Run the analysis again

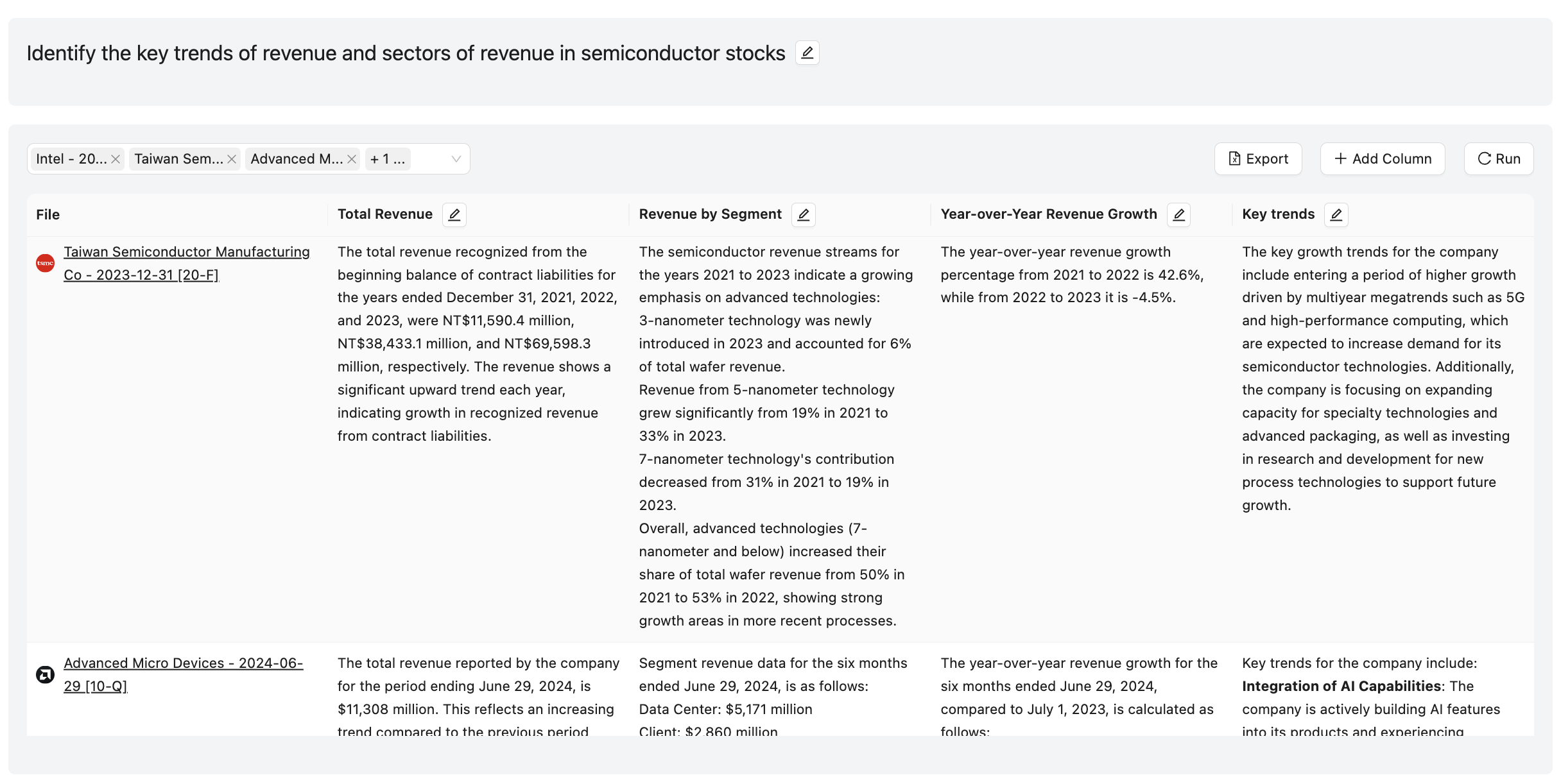point(1499,159)
